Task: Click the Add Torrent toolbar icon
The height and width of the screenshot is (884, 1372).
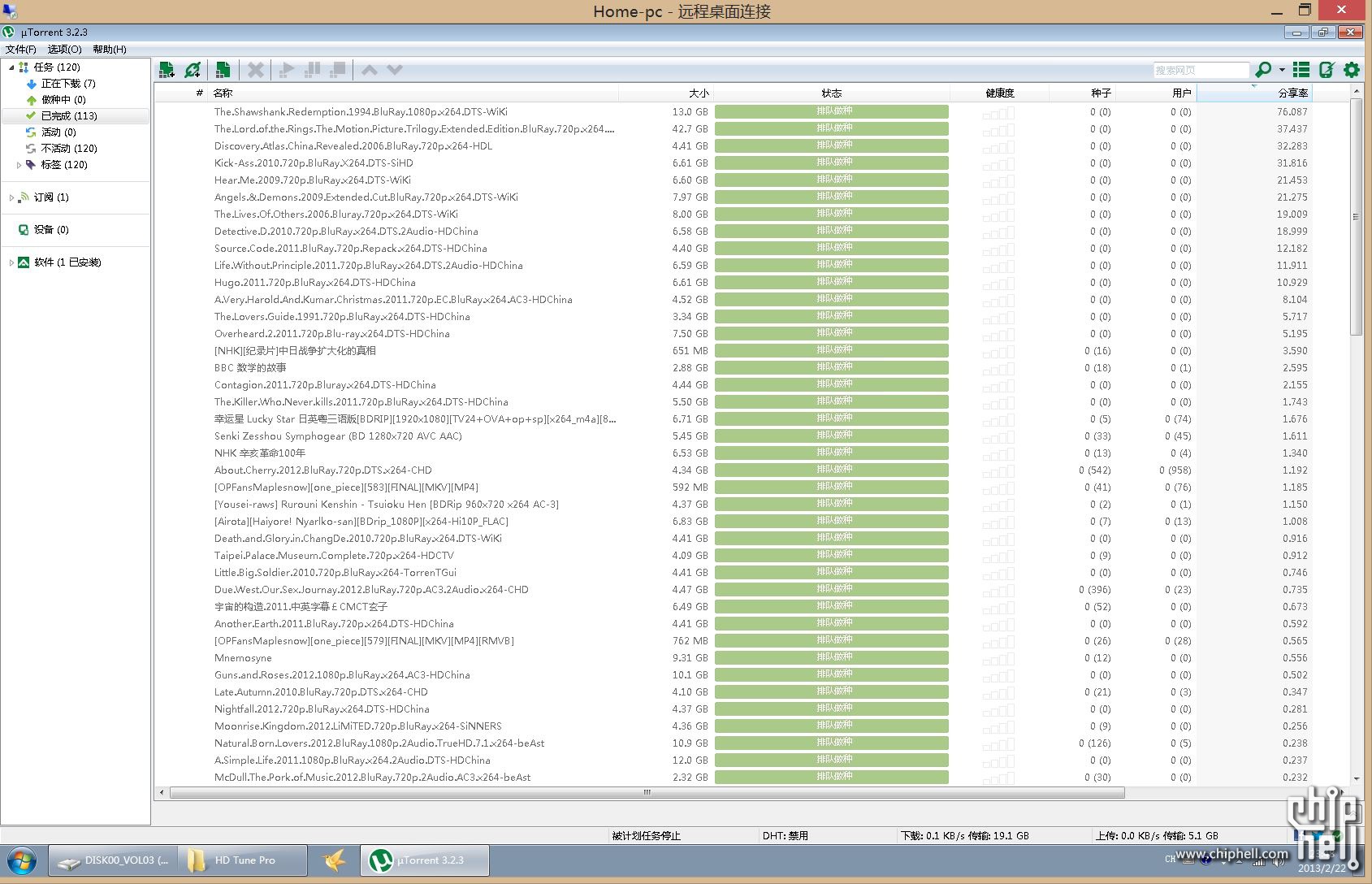Action: tap(167, 70)
